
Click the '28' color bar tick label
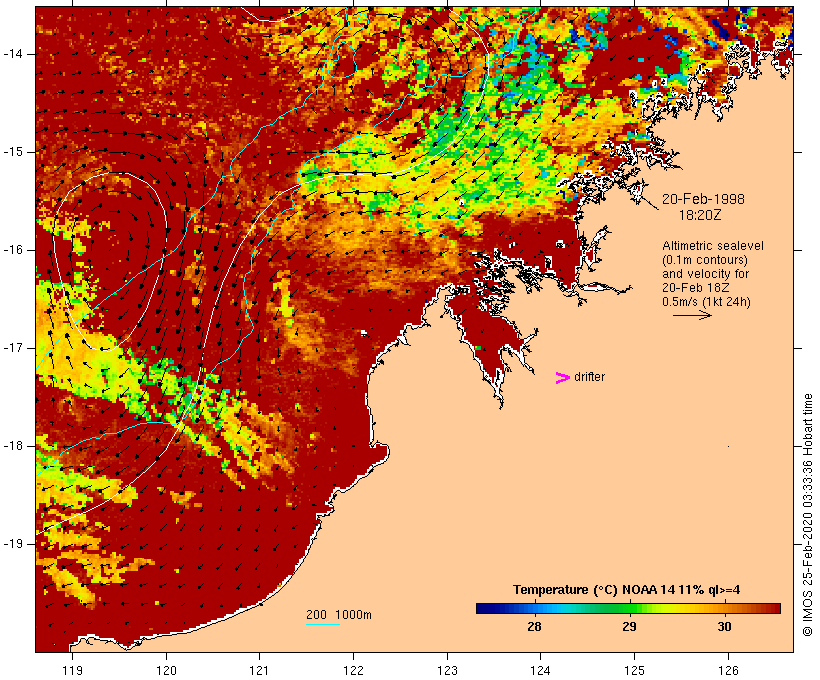point(534,627)
